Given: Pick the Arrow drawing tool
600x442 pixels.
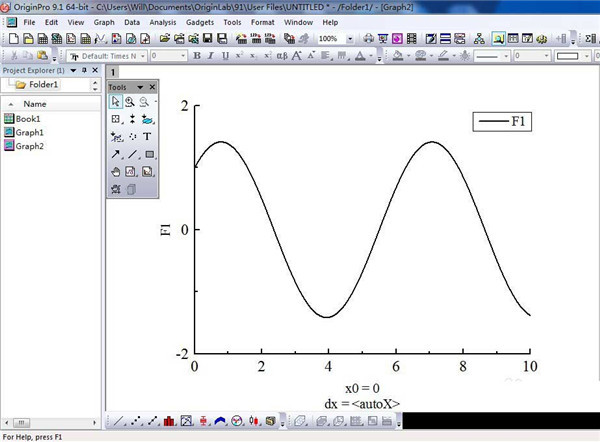Looking at the screenshot, I should [x=116, y=154].
